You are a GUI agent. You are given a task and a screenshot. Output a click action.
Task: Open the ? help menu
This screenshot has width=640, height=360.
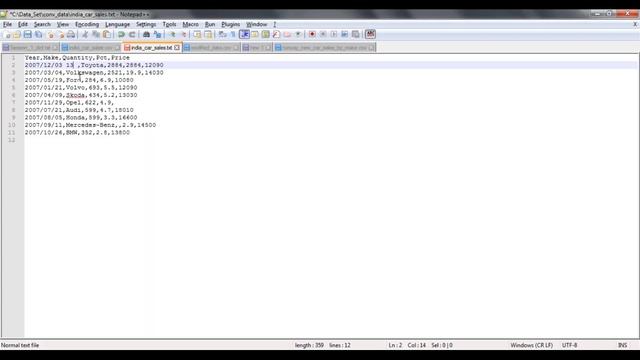(x=275, y=24)
